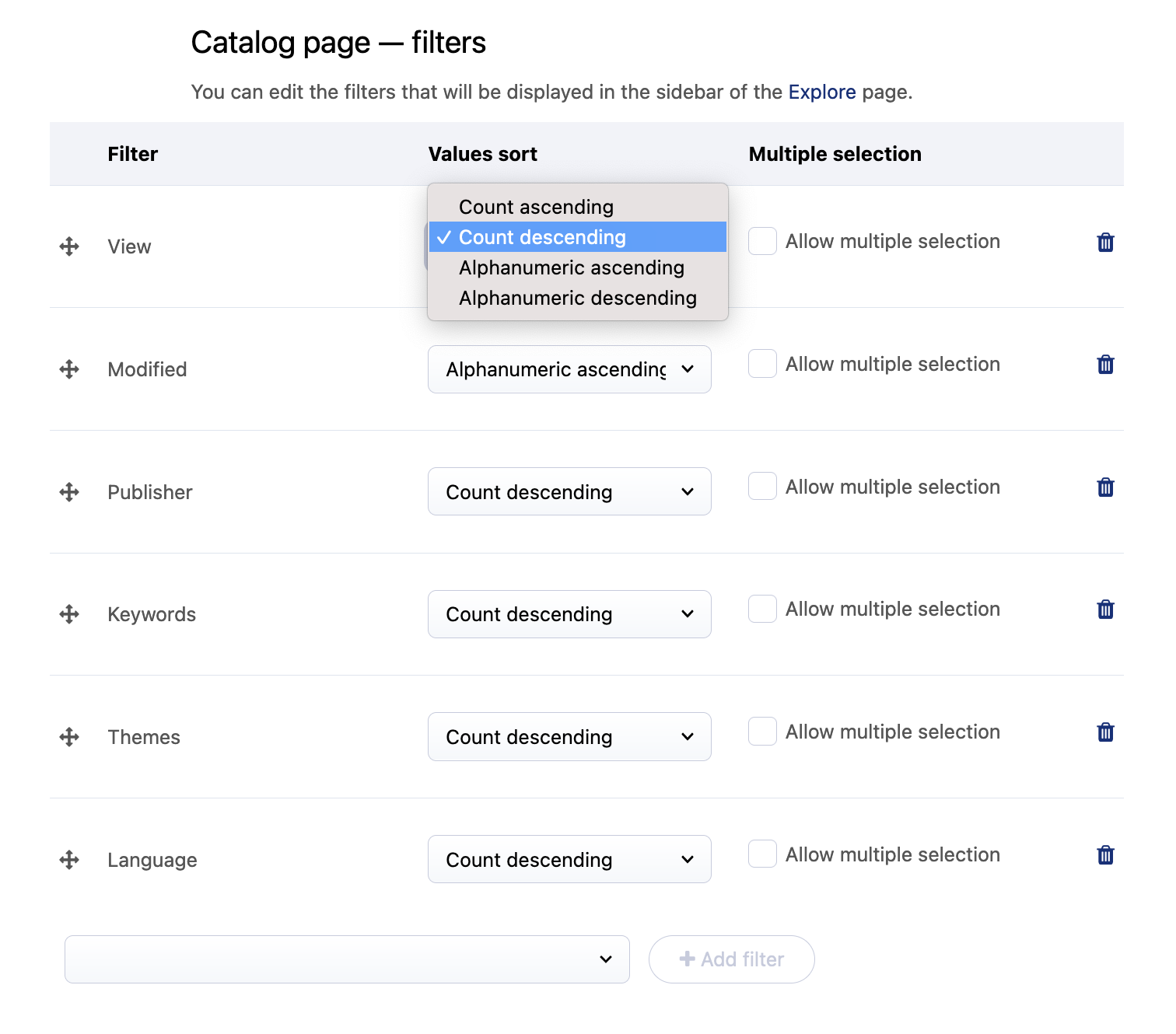Enable multiple selection for View filter
This screenshot has height=1034, width=1176.
[x=762, y=241]
